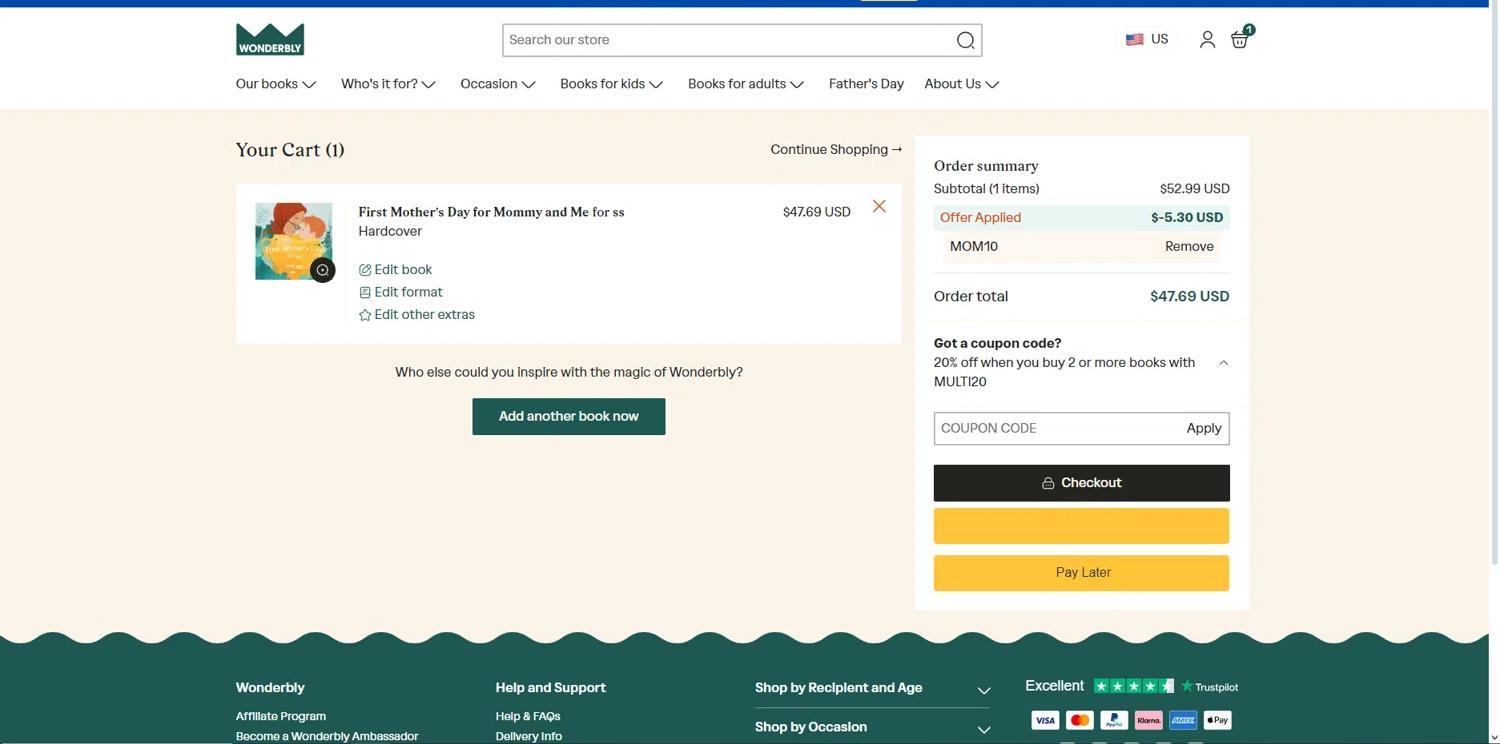Image resolution: width=1500 pixels, height=744 pixels.
Task: Click Edit book link
Action: 395,270
